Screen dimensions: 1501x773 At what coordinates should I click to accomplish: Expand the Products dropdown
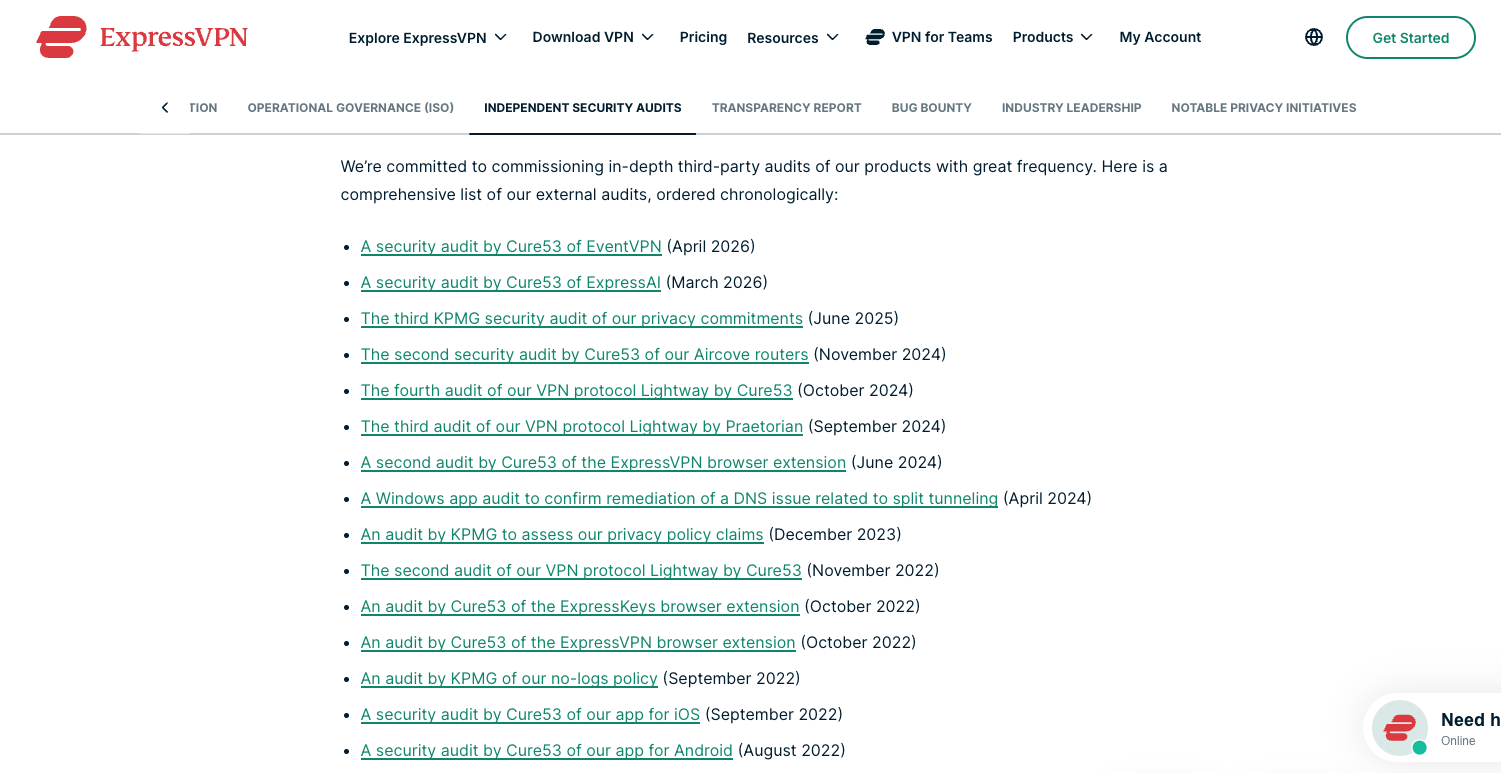tap(1053, 37)
